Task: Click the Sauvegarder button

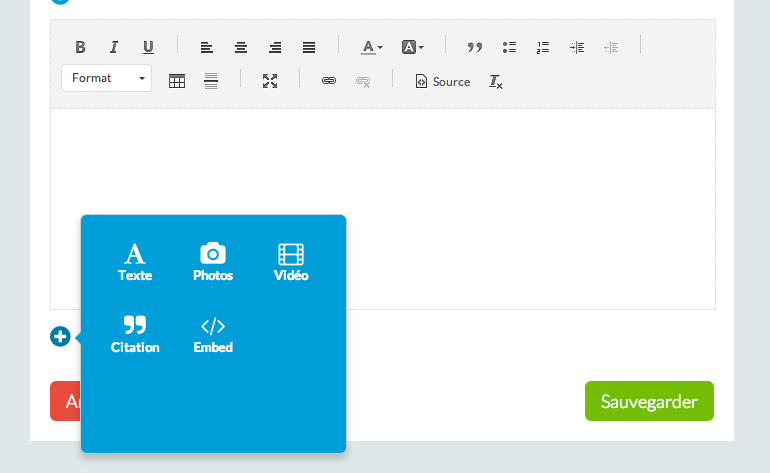Action: click(649, 401)
